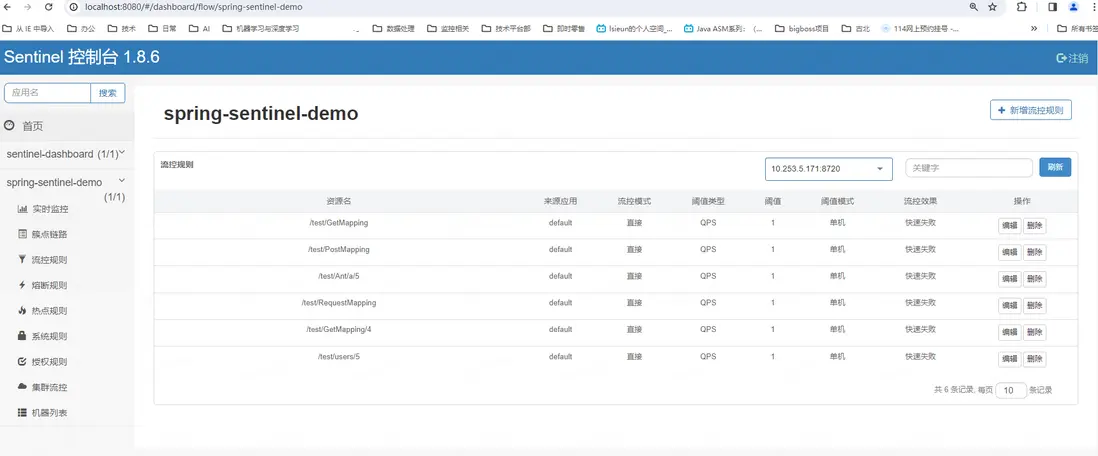Click the browser forward arrow

coord(28,7)
